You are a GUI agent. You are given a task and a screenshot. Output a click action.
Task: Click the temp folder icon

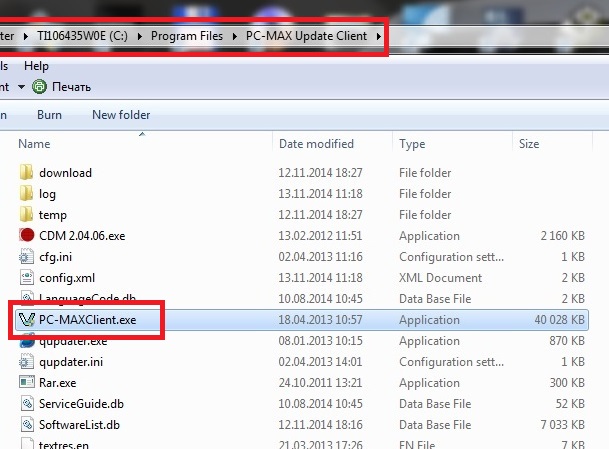click(27, 215)
